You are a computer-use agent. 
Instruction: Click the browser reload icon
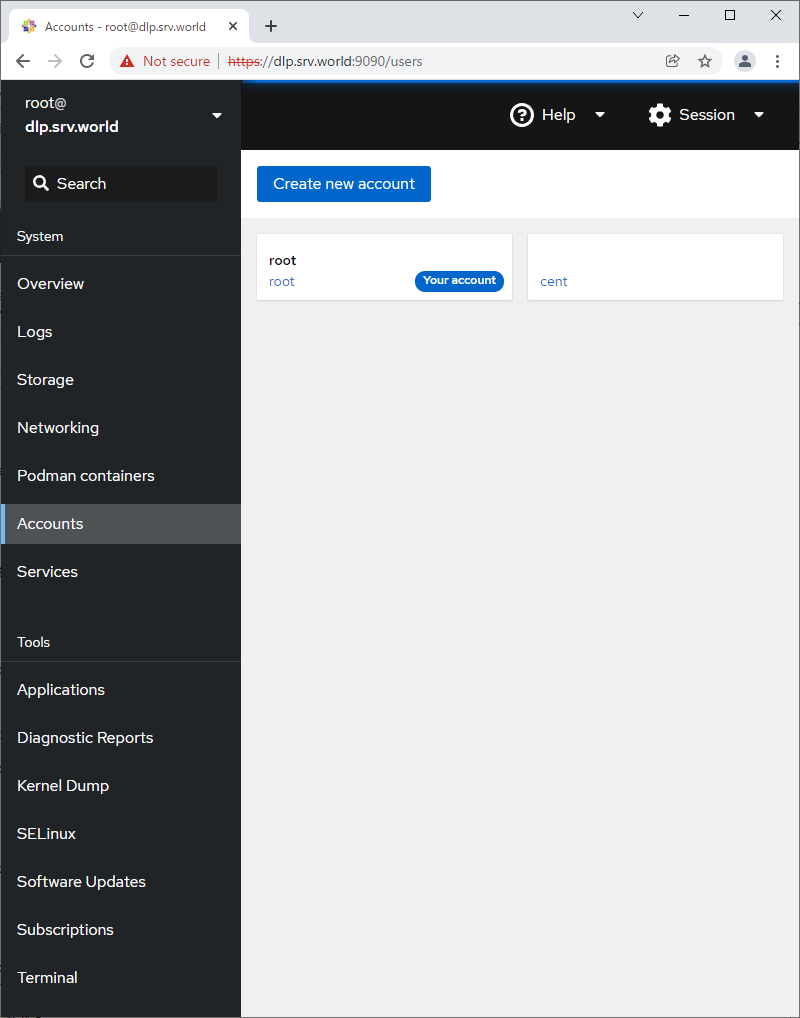(x=87, y=61)
